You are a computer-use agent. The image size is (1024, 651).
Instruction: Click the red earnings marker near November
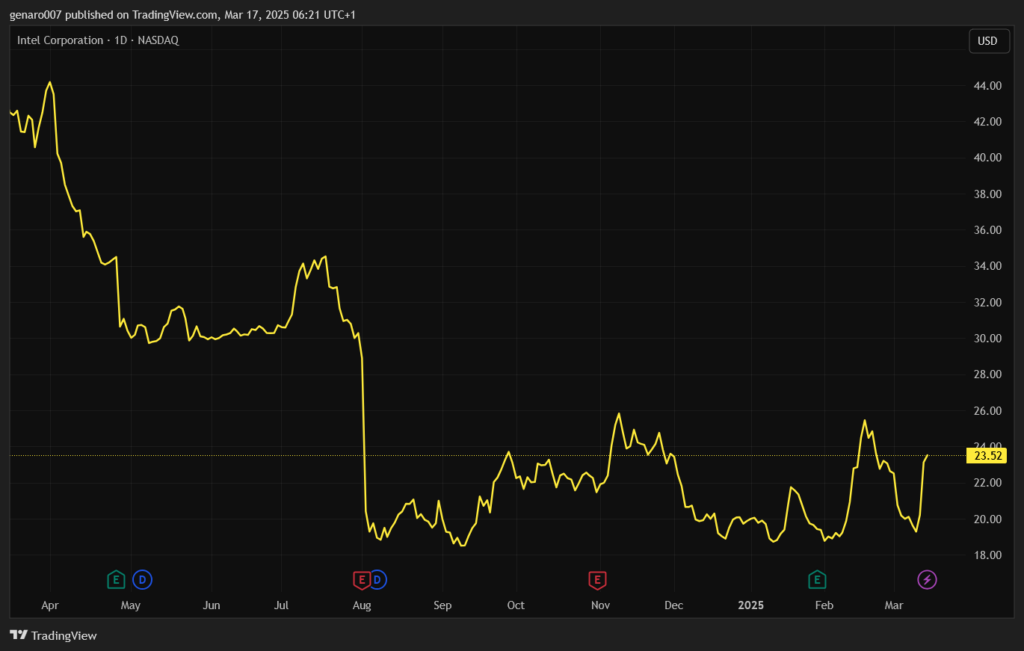[x=597, y=579]
